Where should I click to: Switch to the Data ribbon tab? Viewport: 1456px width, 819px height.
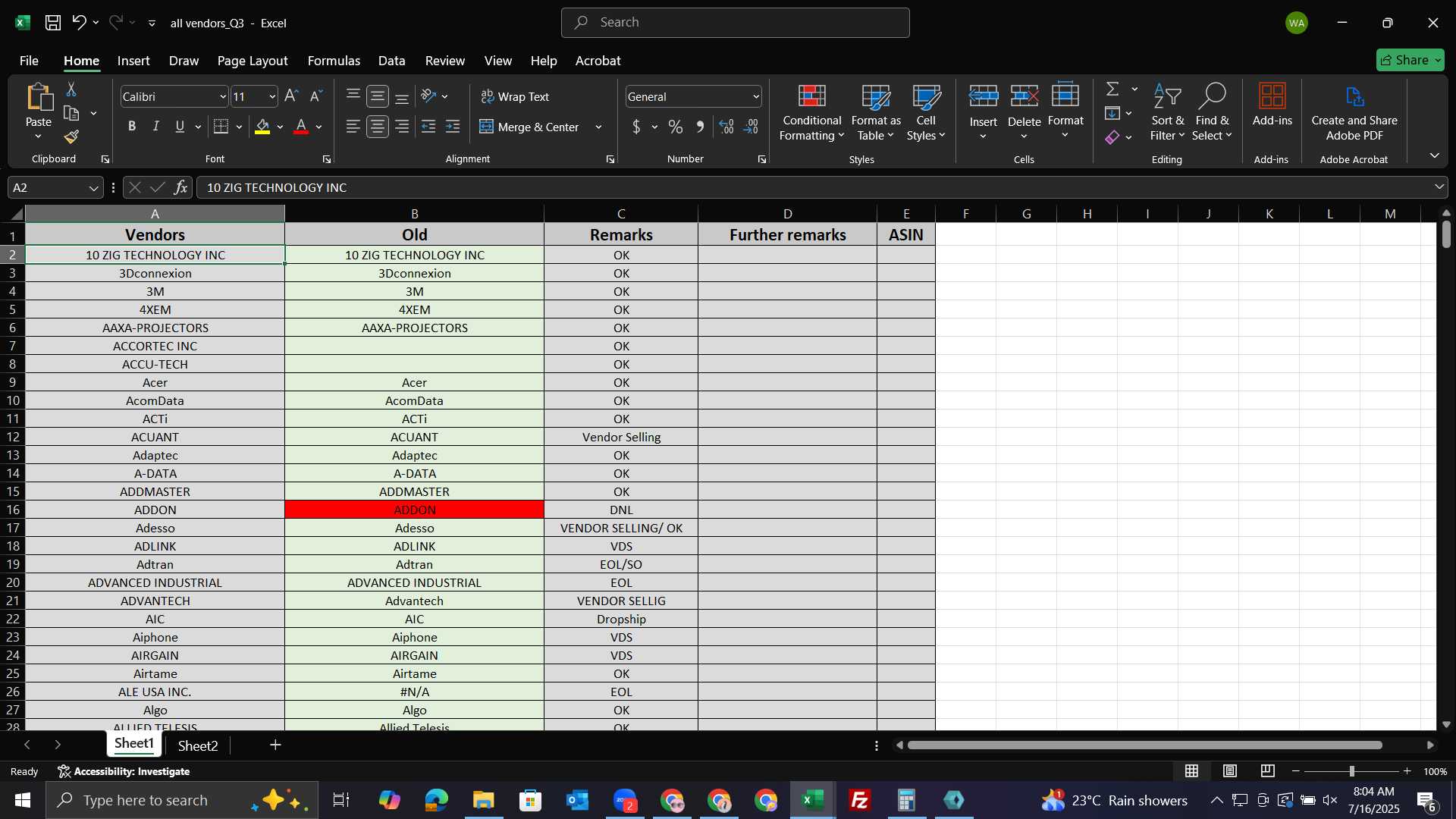pyautogui.click(x=391, y=61)
